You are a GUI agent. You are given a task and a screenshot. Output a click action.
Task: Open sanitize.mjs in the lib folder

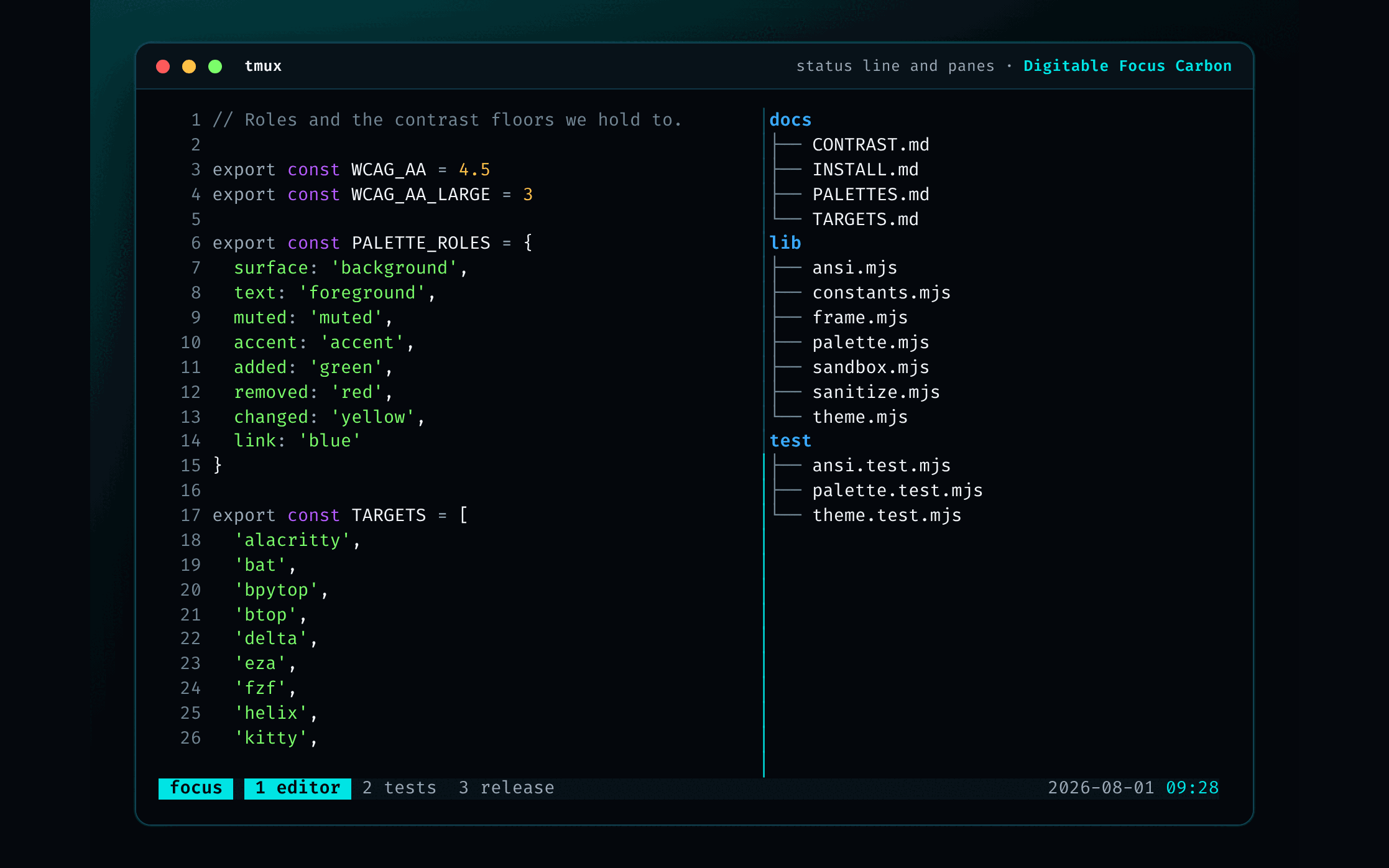coord(876,392)
